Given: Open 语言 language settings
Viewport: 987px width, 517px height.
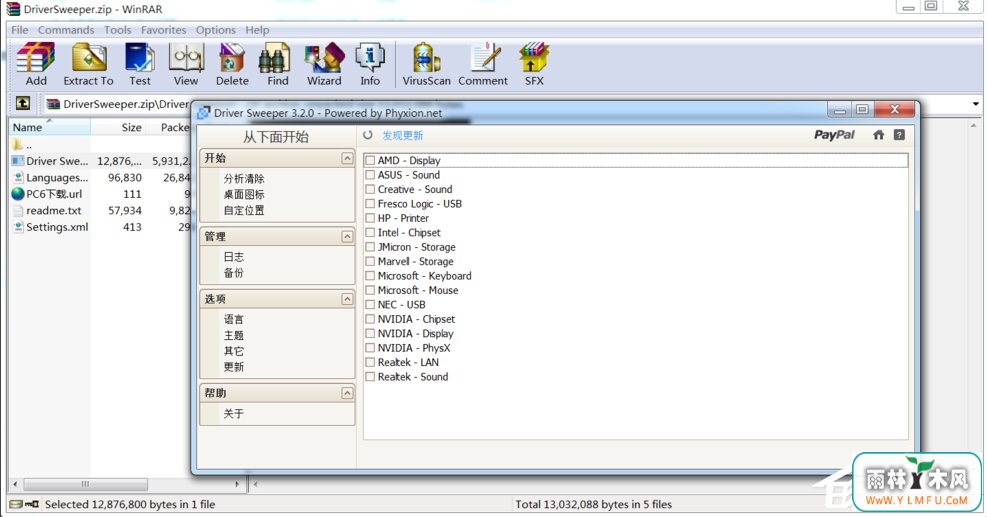Looking at the screenshot, I should [x=234, y=319].
